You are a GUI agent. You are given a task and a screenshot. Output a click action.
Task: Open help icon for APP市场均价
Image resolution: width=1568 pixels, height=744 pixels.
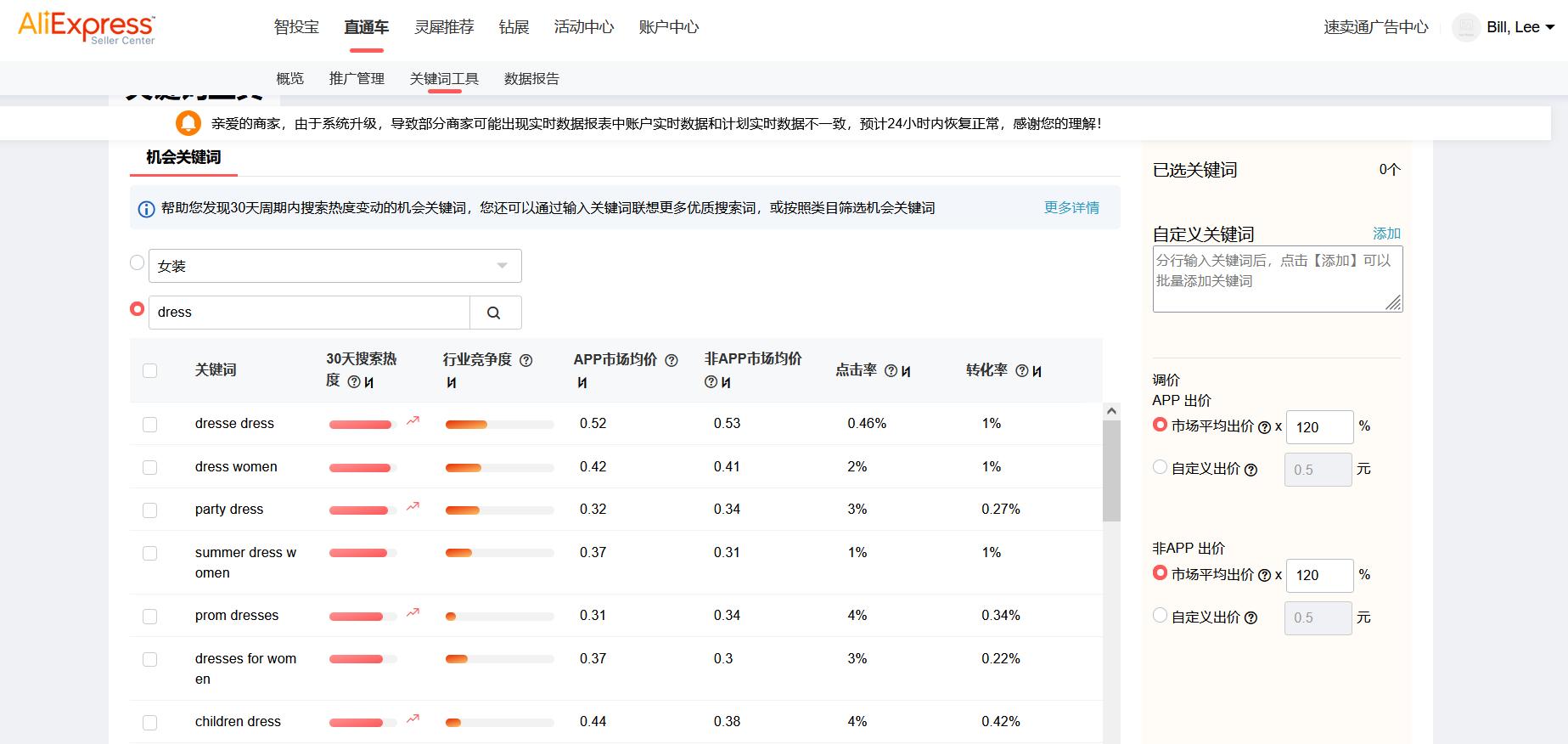pos(672,360)
